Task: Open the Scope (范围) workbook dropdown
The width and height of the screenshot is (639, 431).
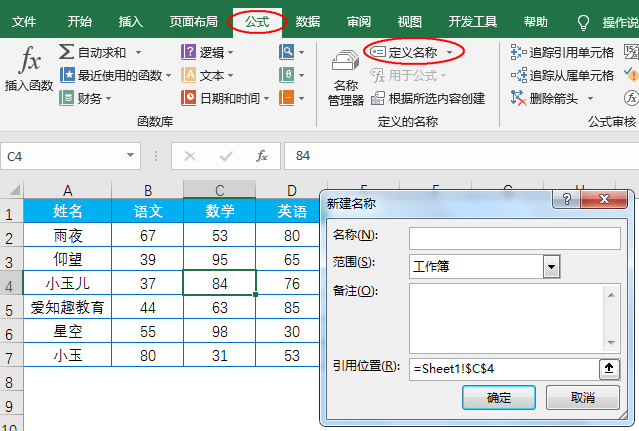Action: 551,267
